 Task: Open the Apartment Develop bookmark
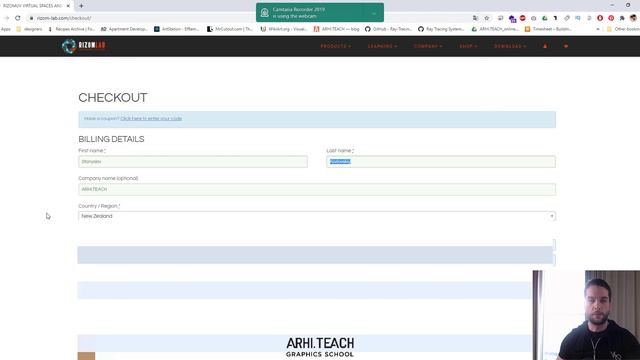124,29
